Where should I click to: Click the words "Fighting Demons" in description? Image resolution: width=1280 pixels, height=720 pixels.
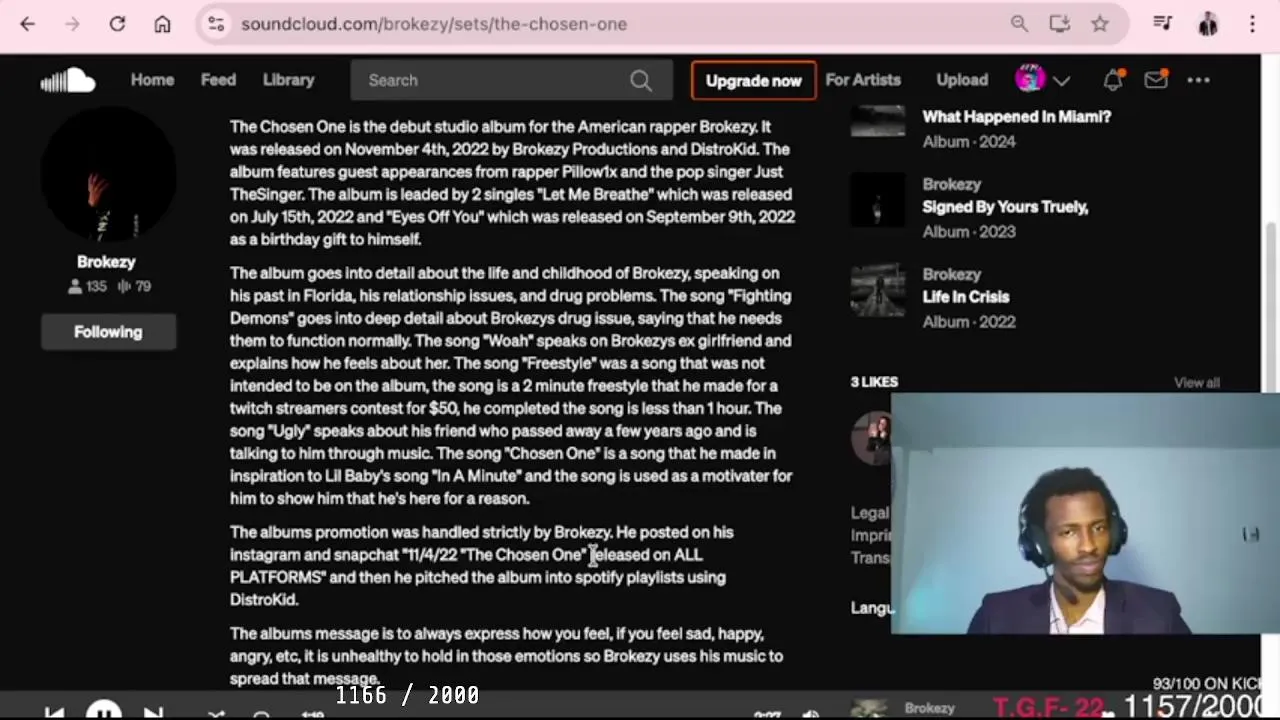(x=510, y=307)
